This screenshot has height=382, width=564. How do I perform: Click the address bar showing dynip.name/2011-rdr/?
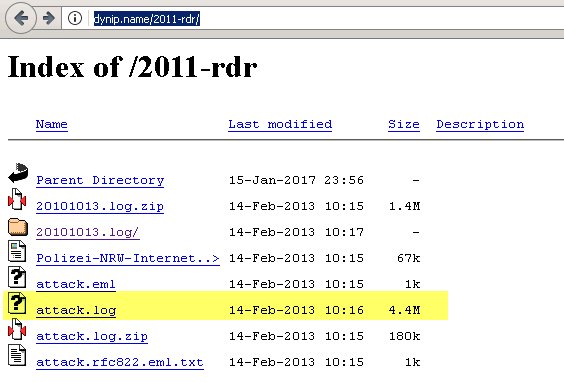324,18
